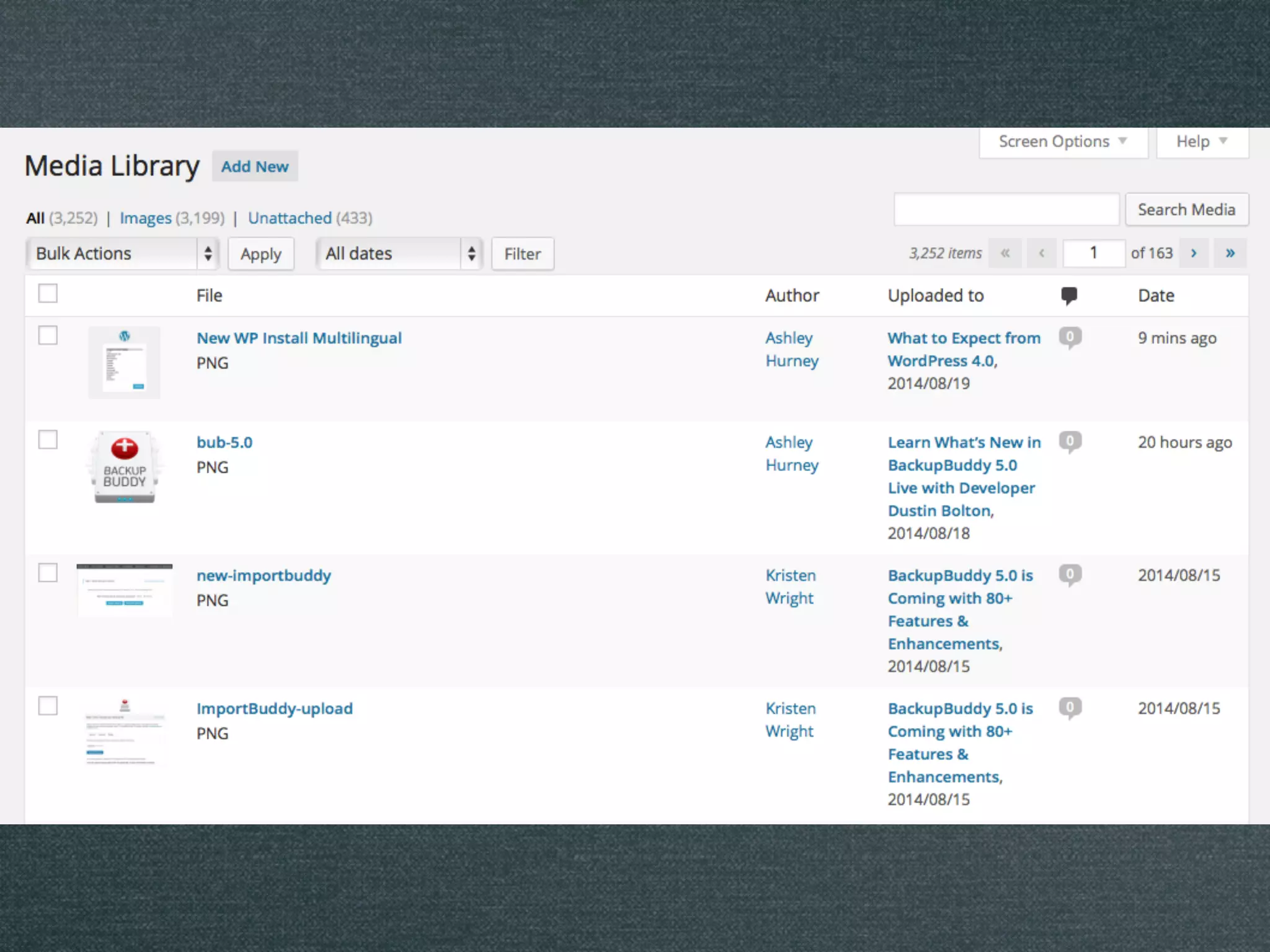Viewport: 1270px width, 952px height.
Task: Toggle the select-all checkbox in table header
Action: pyautogui.click(x=48, y=293)
